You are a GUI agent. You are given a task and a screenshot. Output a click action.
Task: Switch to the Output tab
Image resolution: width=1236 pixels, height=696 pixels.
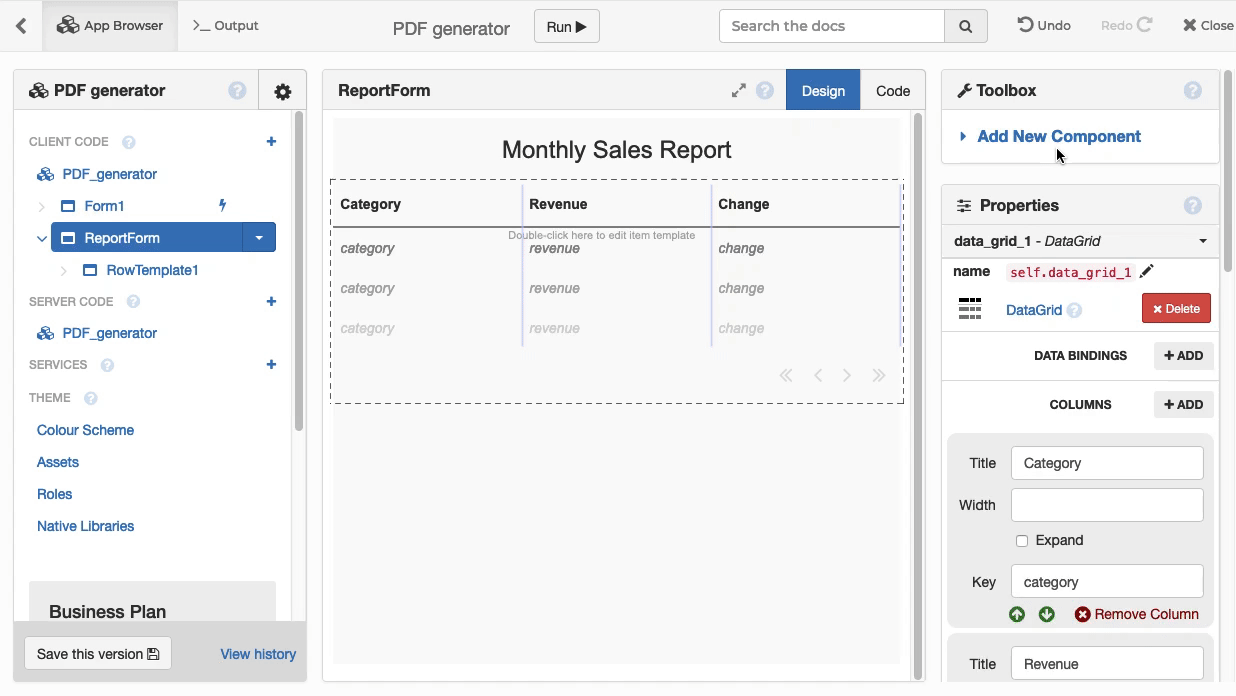226,26
